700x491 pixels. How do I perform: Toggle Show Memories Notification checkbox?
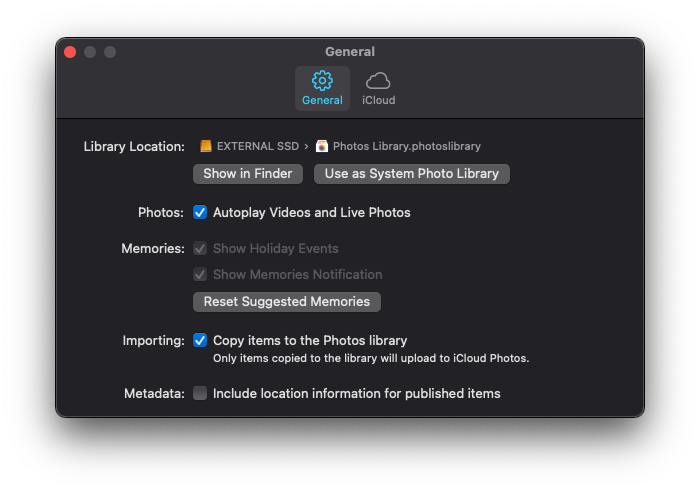[x=200, y=274]
